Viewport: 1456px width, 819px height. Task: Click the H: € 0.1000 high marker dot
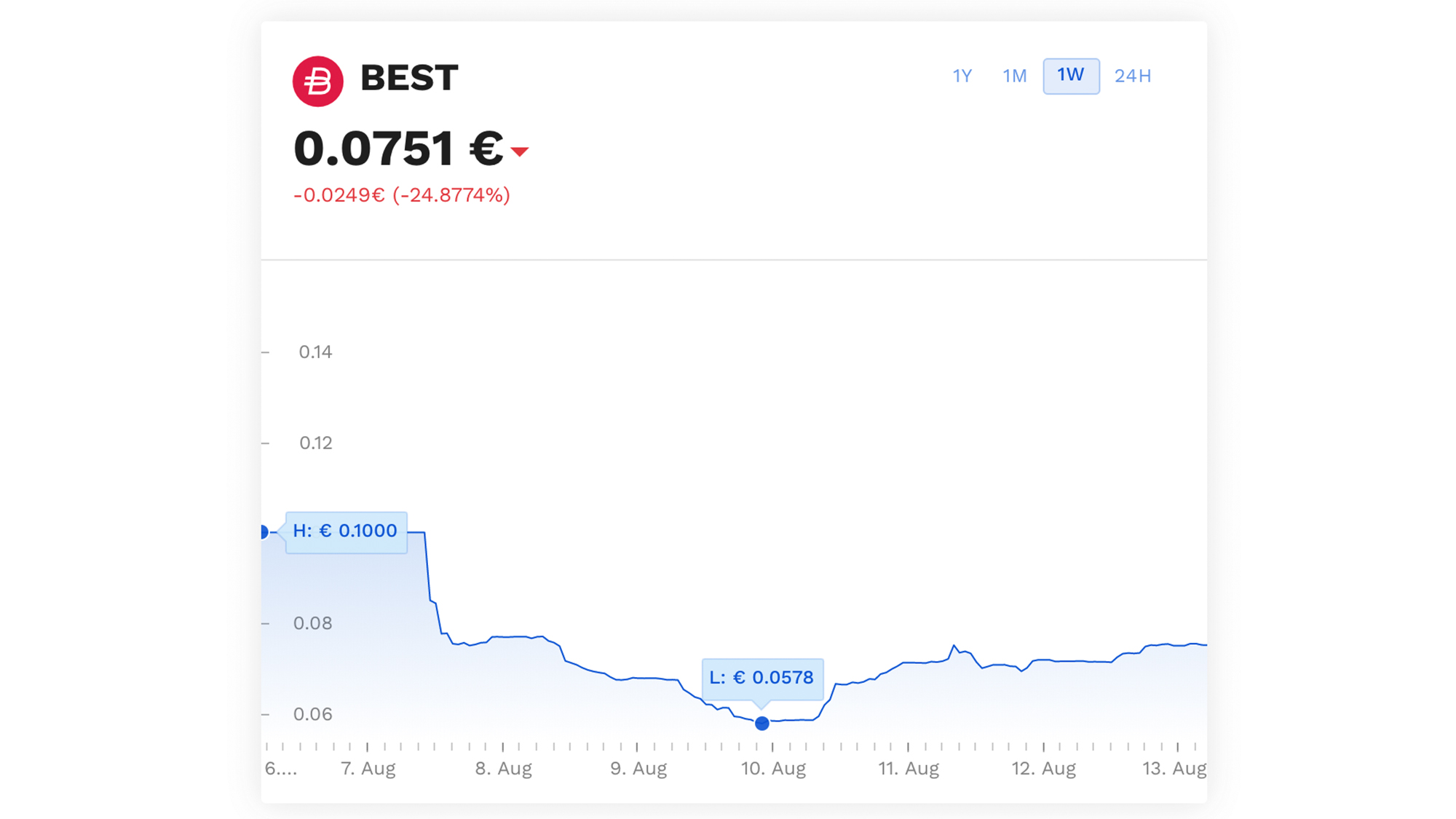pos(264,531)
